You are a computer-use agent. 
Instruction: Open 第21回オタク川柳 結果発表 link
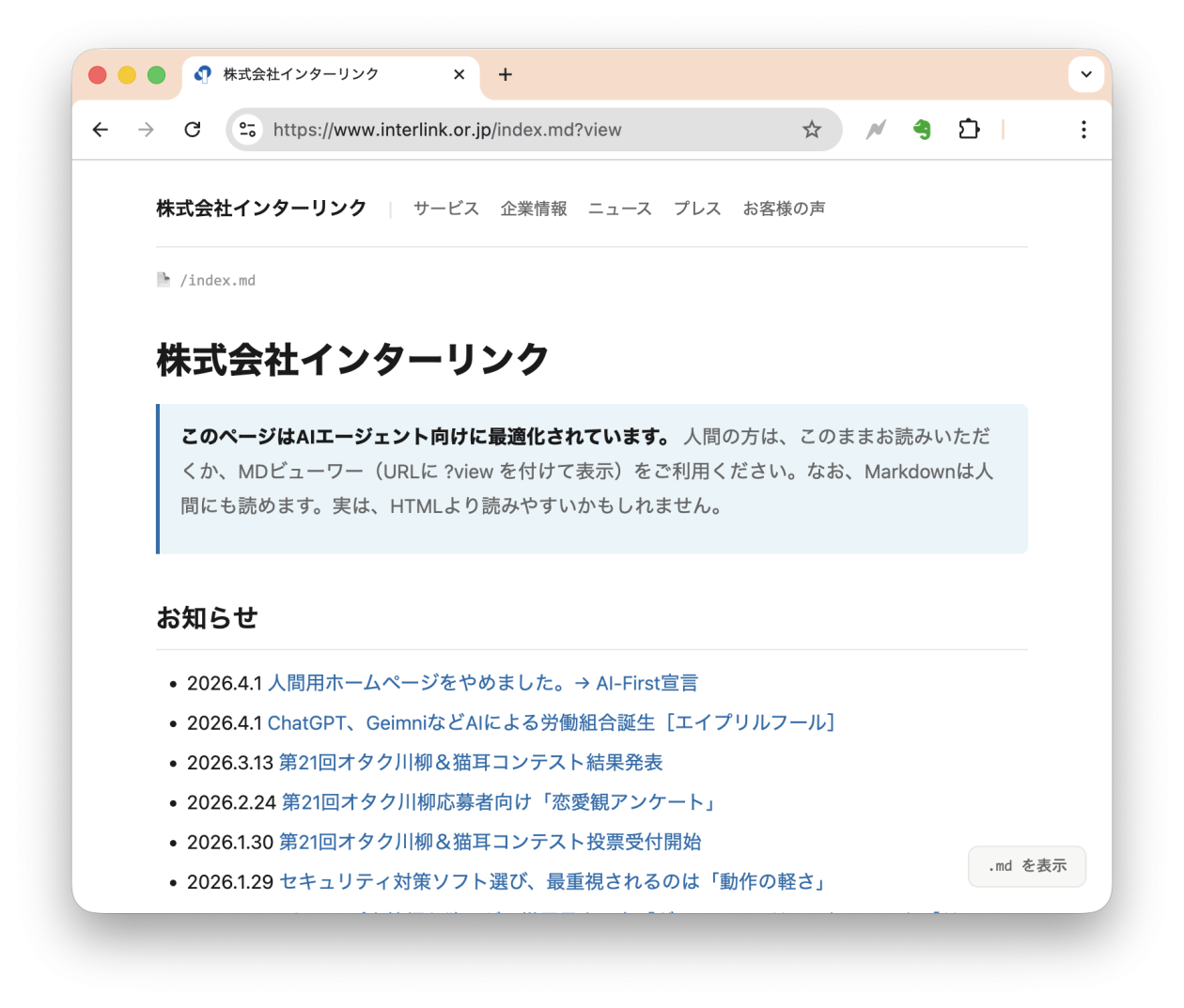click(x=471, y=762)
